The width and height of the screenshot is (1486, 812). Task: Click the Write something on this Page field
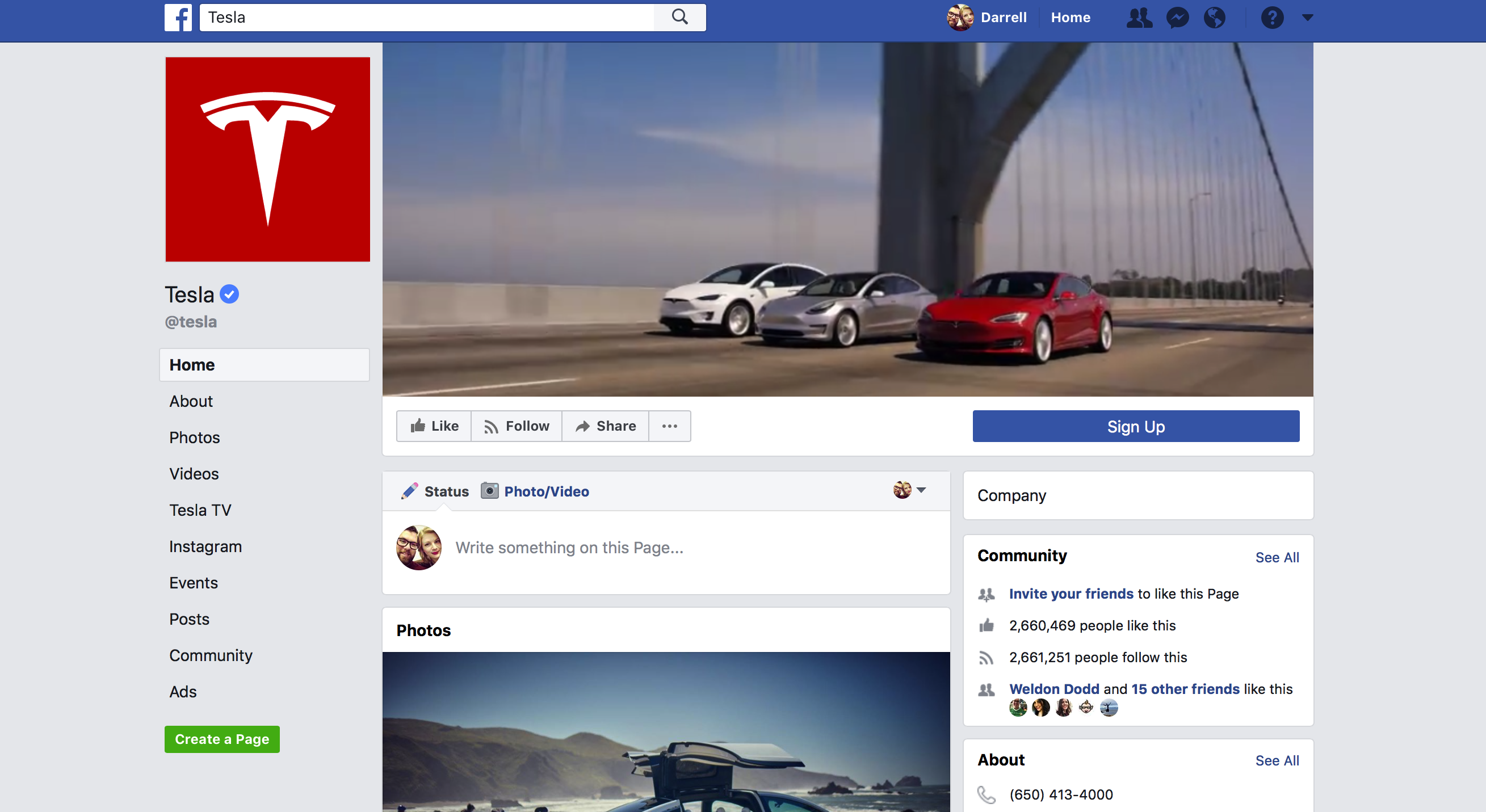point(569,548)
